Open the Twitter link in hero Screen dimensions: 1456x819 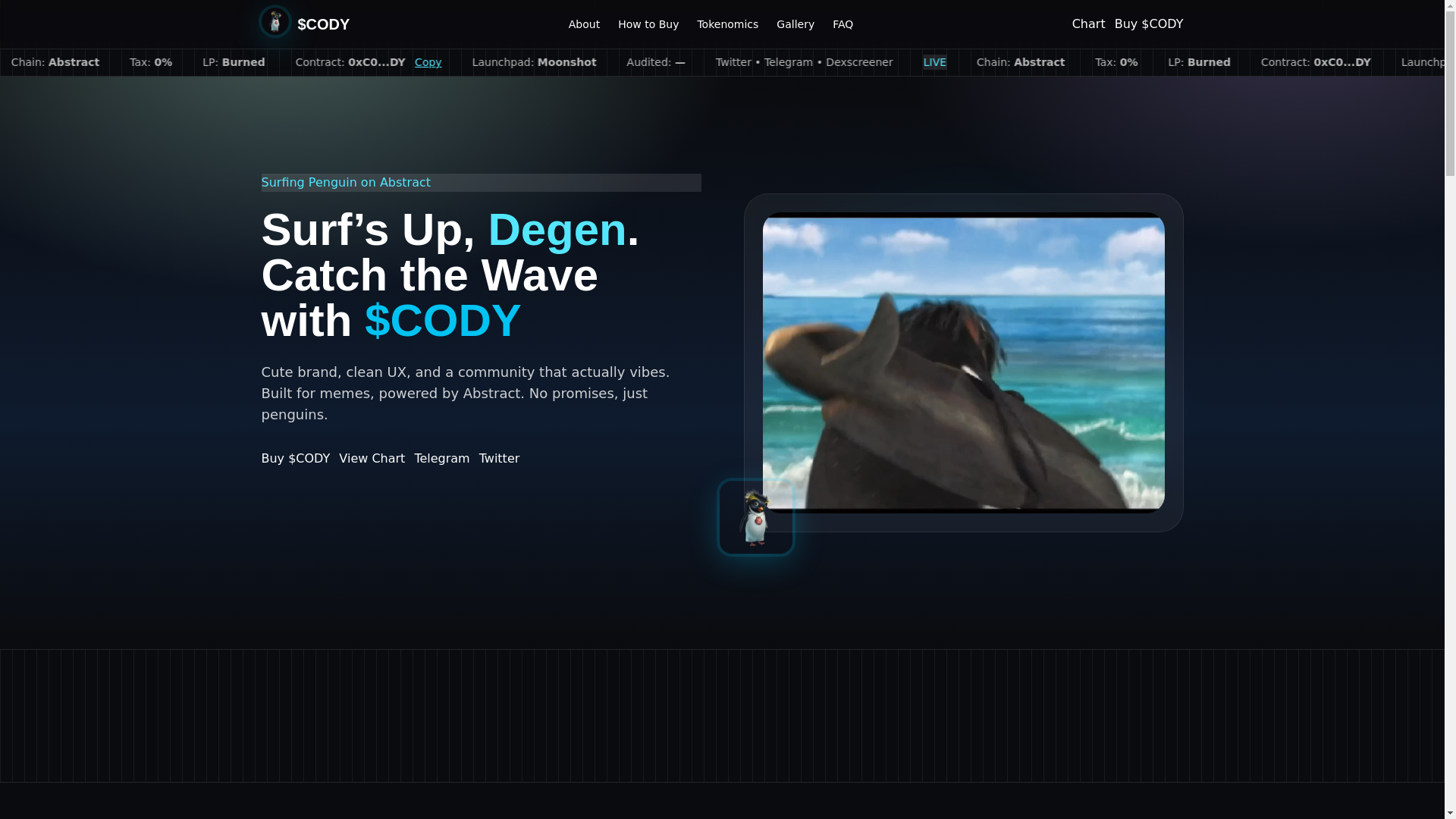tap(499, 459)
